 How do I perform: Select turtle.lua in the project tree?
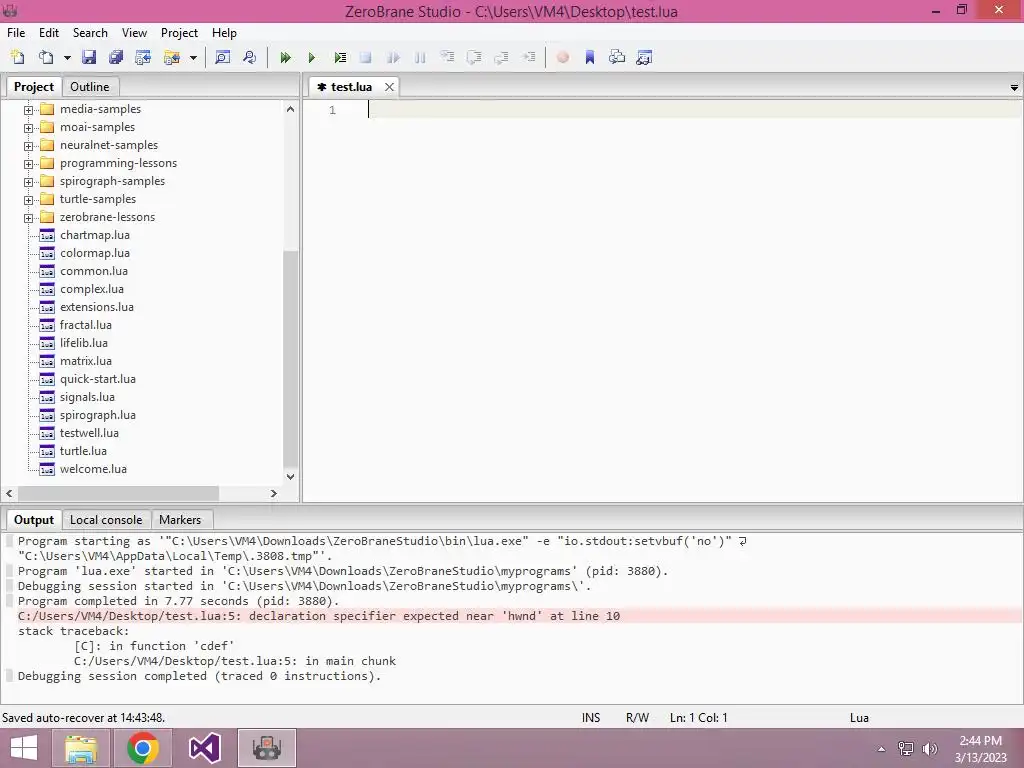pyautogui.click(x=83, y=451)
